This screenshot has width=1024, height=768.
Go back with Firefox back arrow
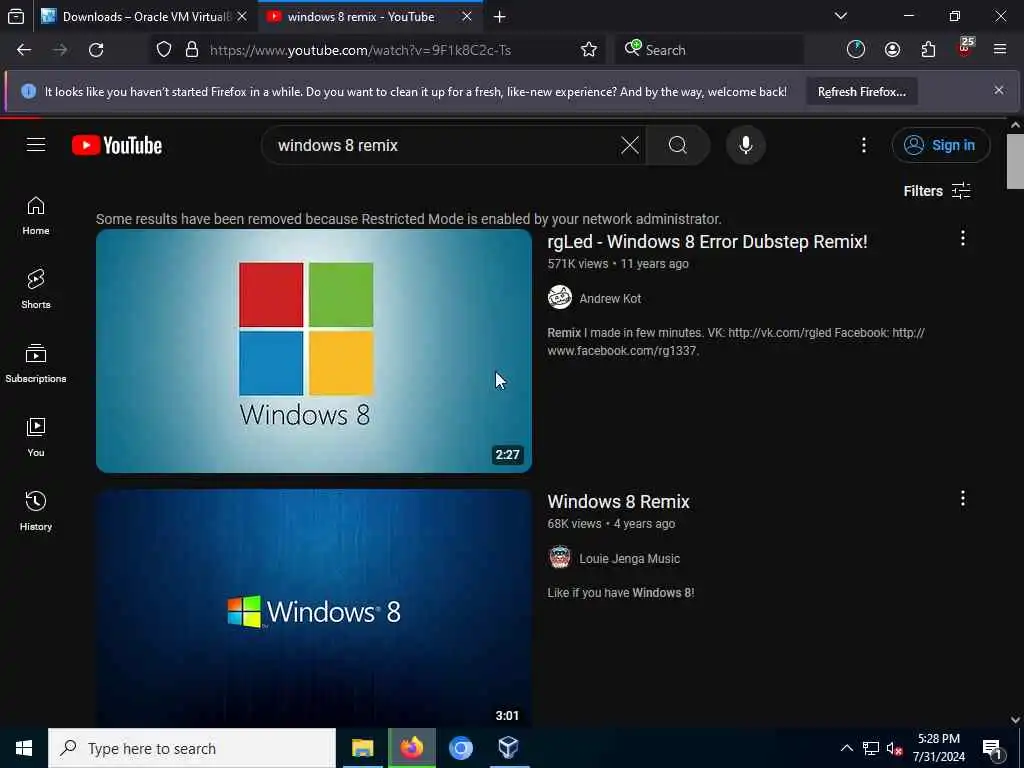tap(24, 50)
